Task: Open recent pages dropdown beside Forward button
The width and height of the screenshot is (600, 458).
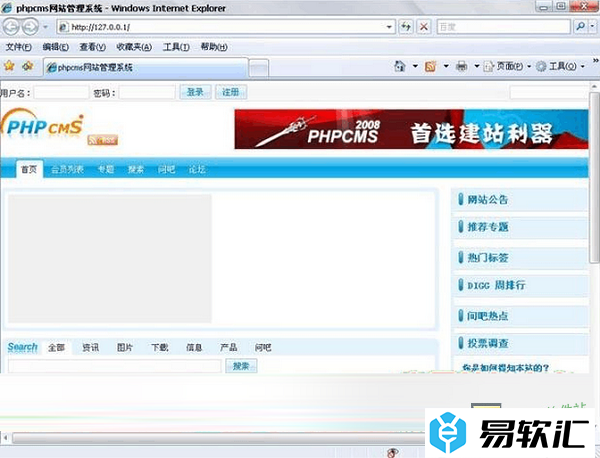Action: pyautogui.click(x=46, y=27)
